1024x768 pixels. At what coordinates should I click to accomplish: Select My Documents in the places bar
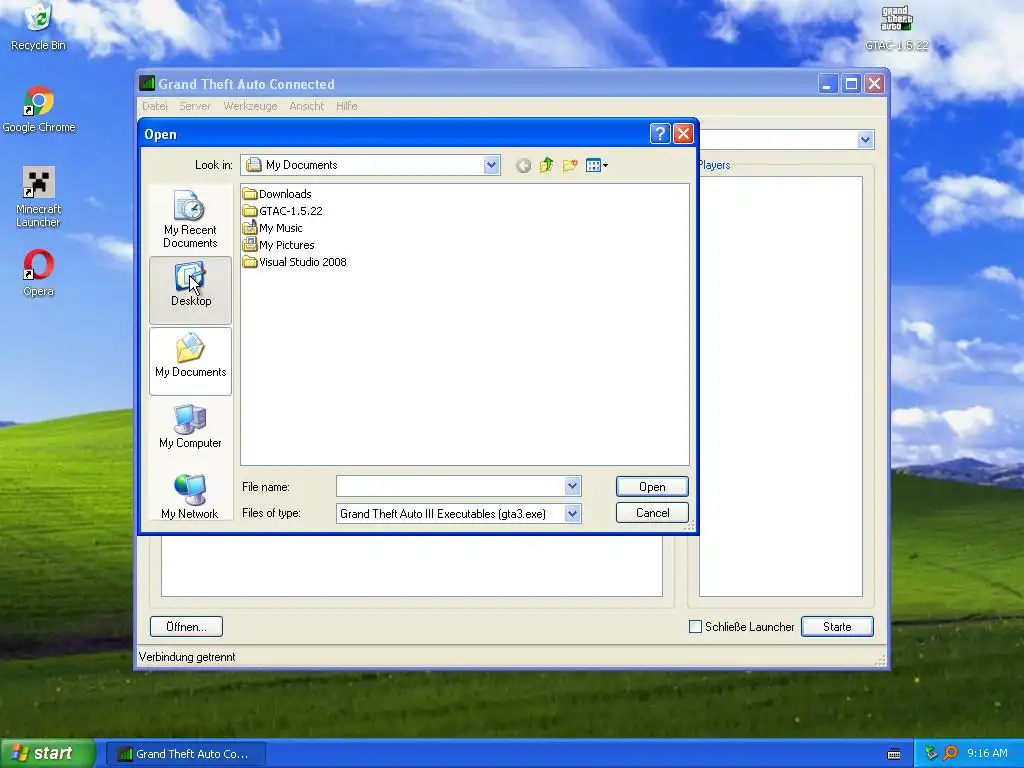190,361
